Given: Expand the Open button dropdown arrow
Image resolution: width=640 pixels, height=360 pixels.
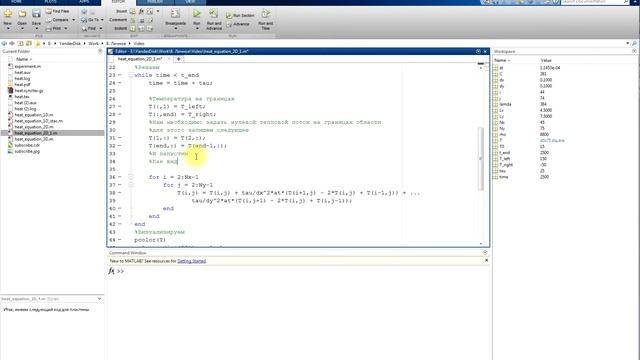Looking at the screenshot, I should click(22, 29).
